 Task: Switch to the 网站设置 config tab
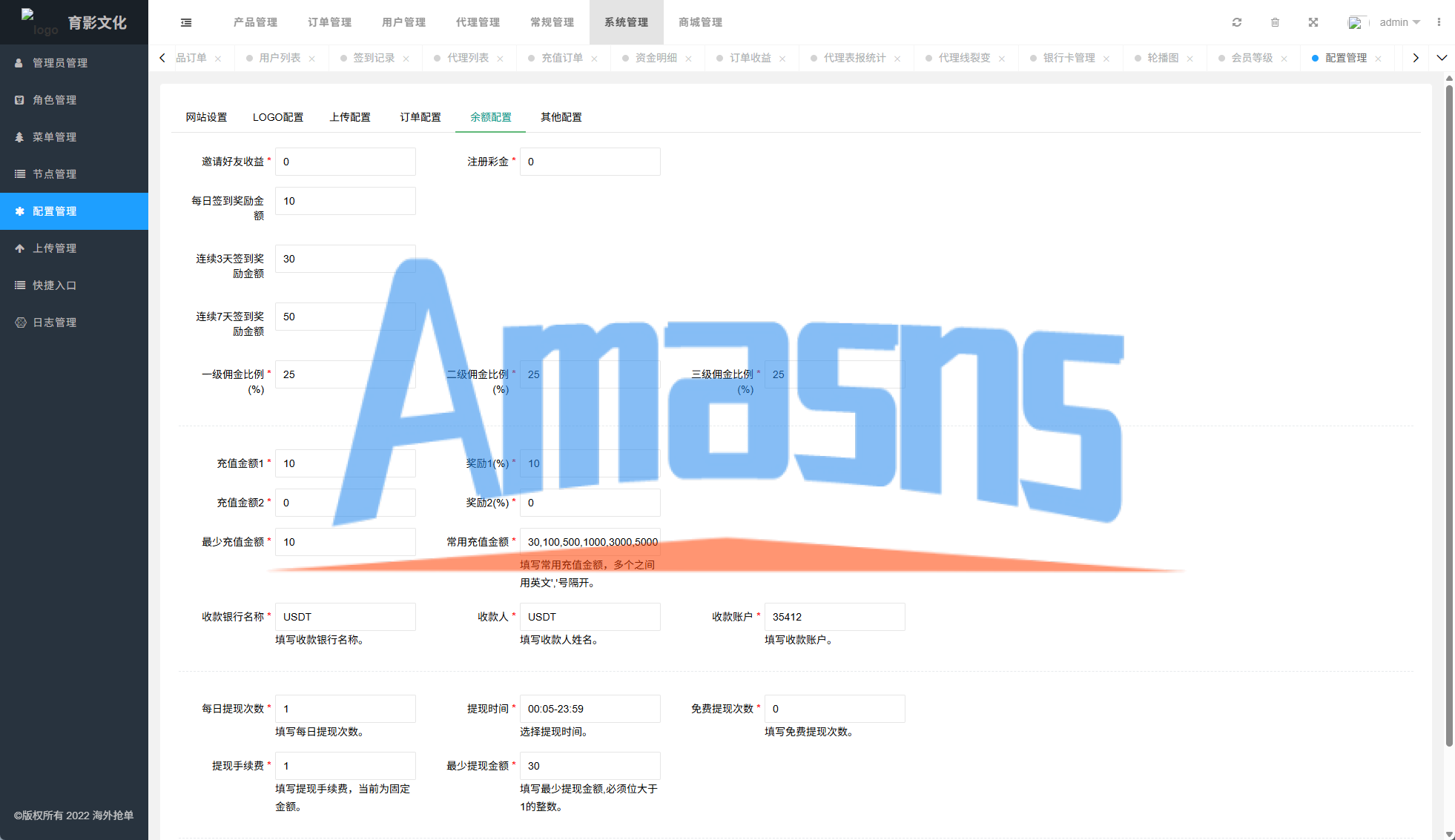coord(206,117)
